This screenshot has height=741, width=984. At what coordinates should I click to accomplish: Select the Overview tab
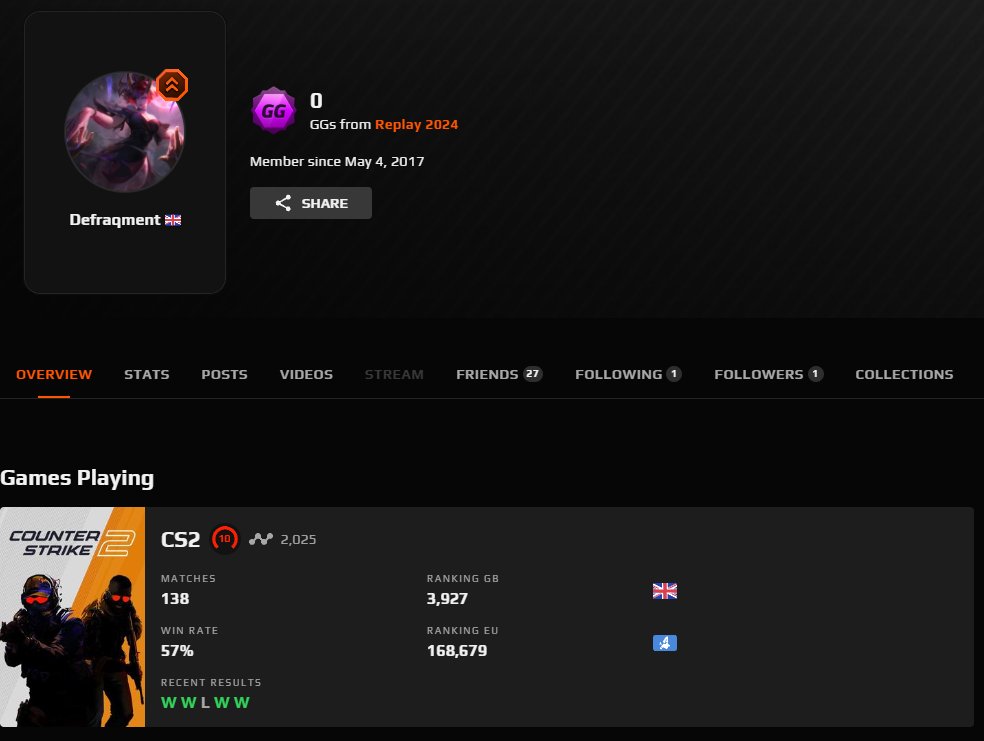pyautogui.click(x=54, y=375)
